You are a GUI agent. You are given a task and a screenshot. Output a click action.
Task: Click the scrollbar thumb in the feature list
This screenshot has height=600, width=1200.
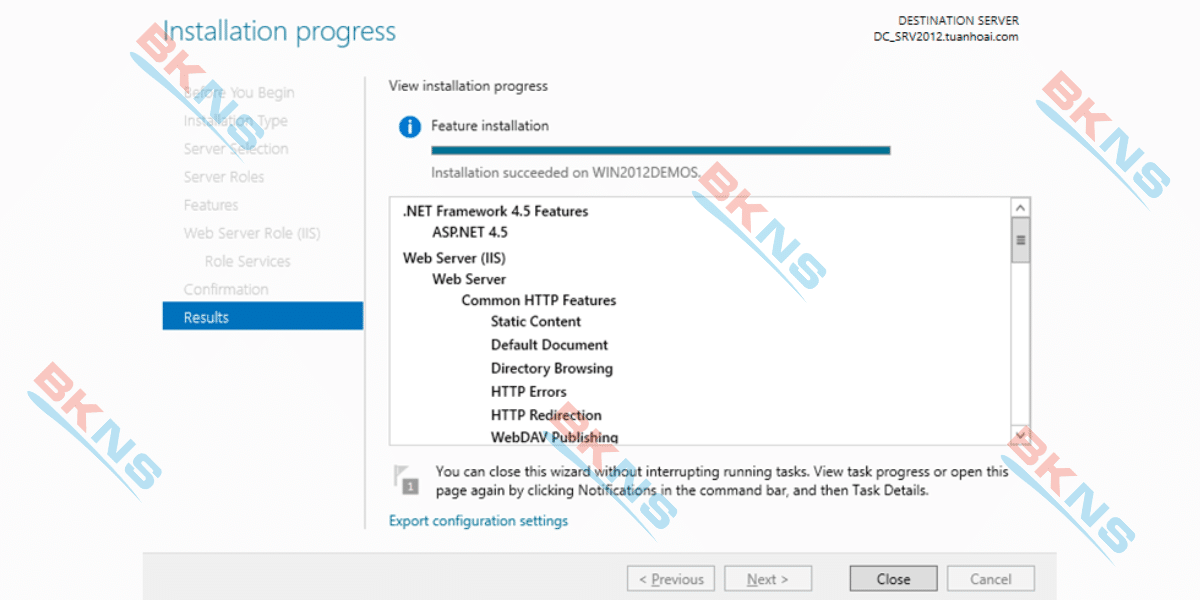[x=1021, y=240]
